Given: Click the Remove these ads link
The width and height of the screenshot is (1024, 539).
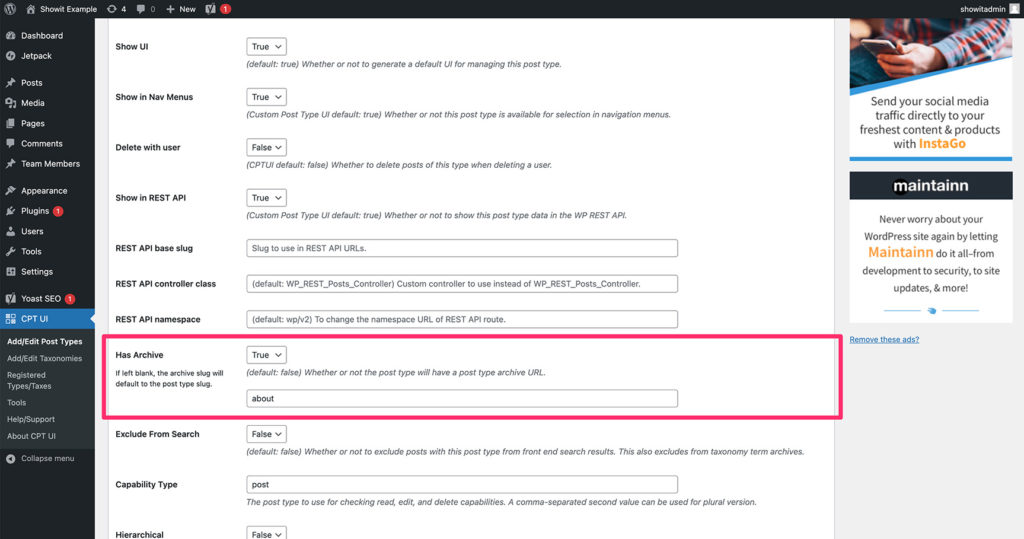Looking at the screenshot, I should (884, 340).
